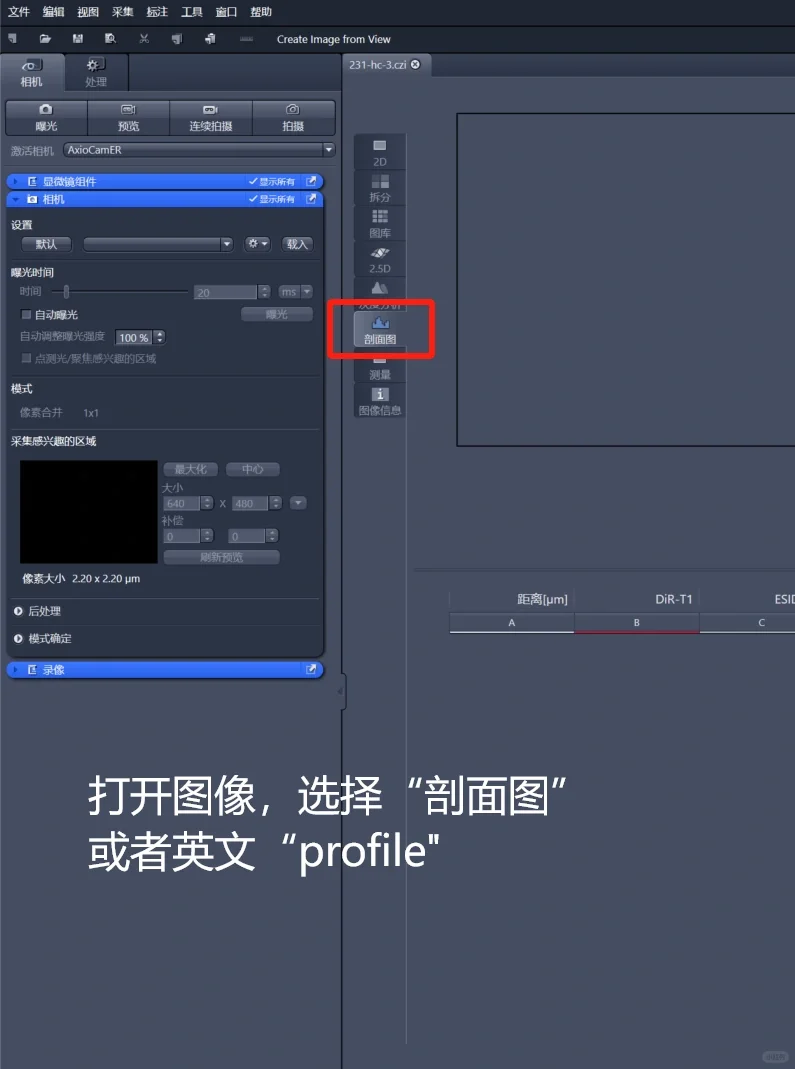The image size is (795, 1069).
Task: Open the dropdown arrow next to 480
Action: click(298, 503)
